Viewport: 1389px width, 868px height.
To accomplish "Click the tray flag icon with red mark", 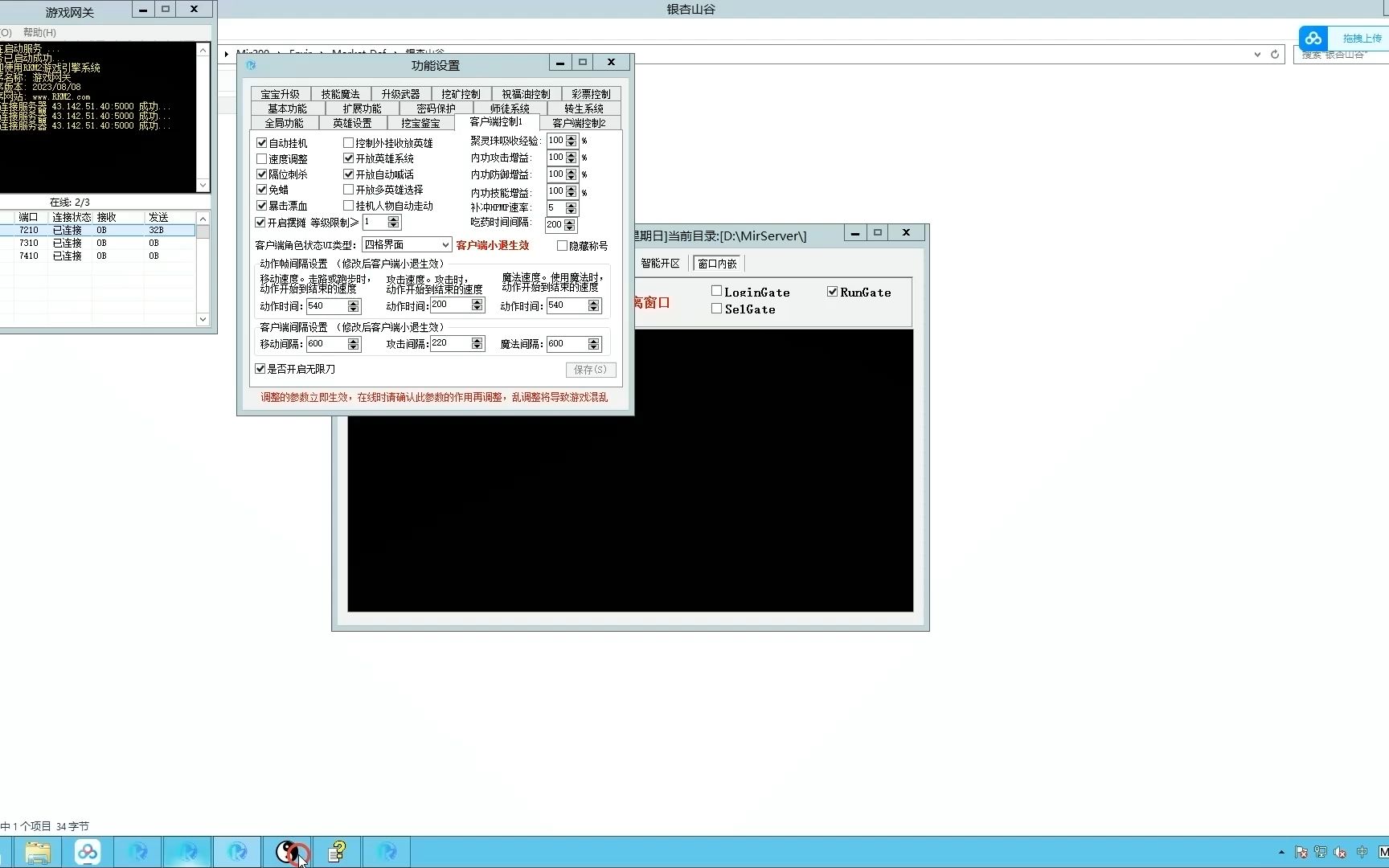I will click(1301, 852).
